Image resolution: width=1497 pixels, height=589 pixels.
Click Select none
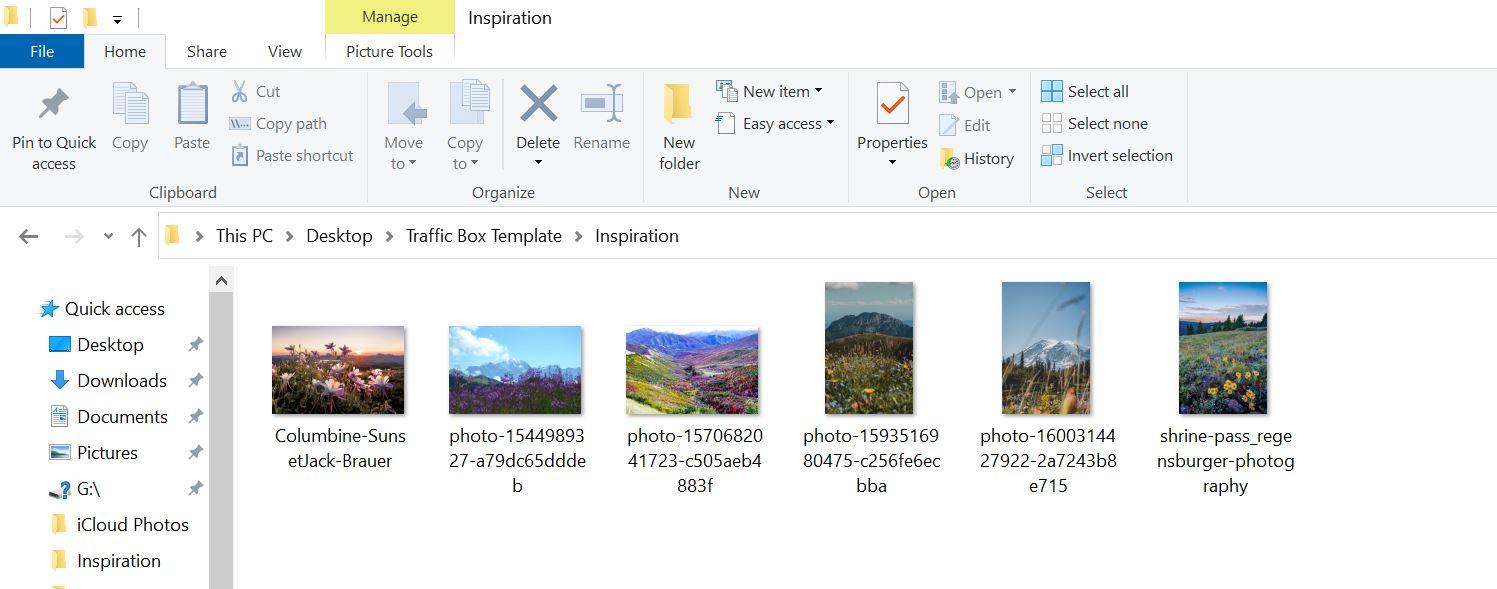1094,123
